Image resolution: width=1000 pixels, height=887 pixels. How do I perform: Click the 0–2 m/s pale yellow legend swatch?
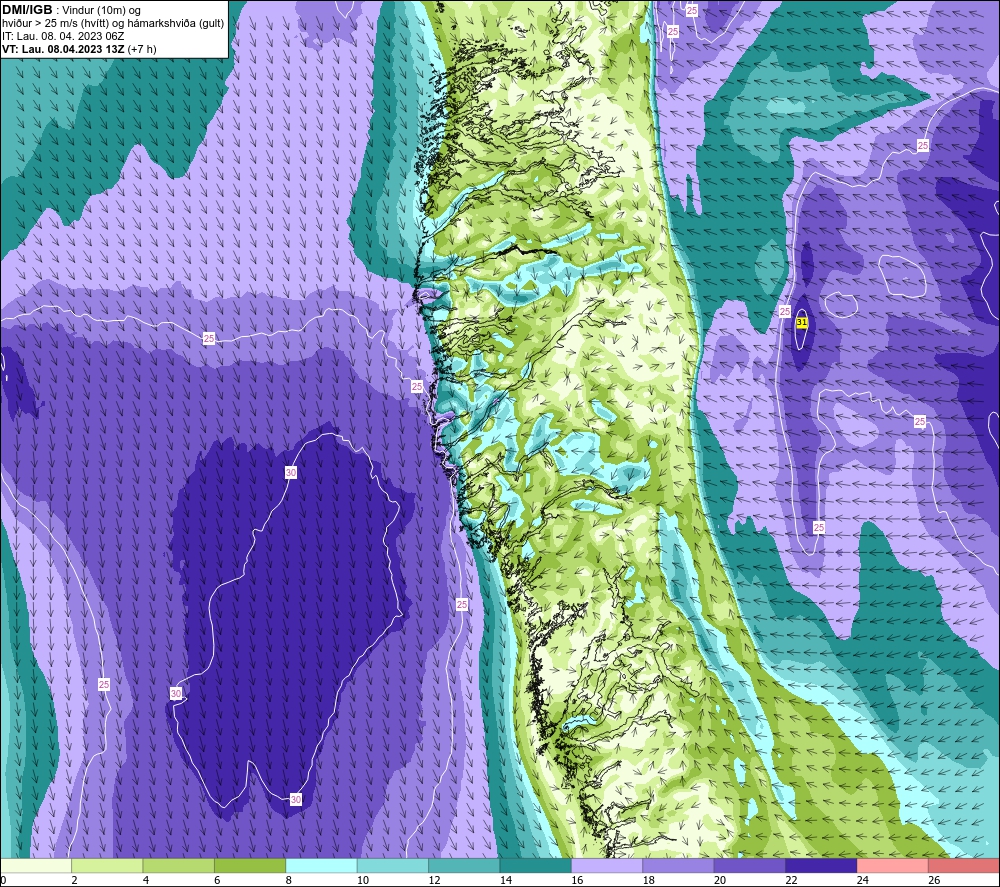click(x=36, y=865)
